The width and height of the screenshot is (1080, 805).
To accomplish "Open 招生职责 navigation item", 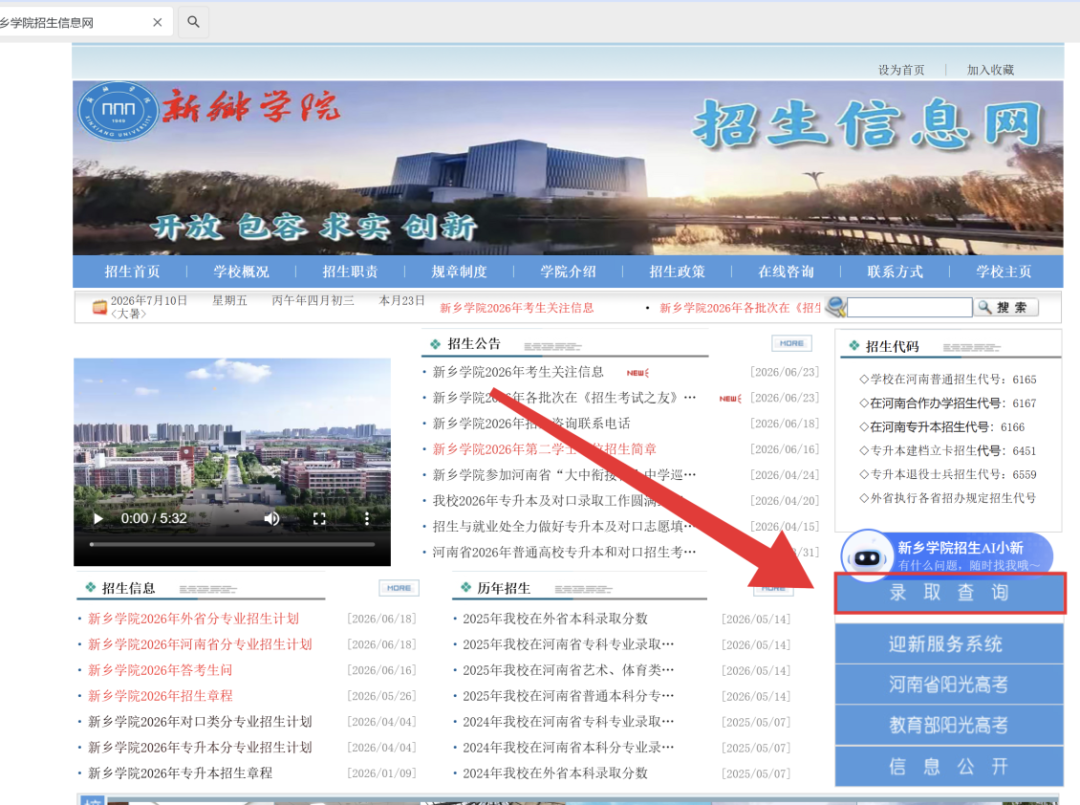I will tap(350, 272).
